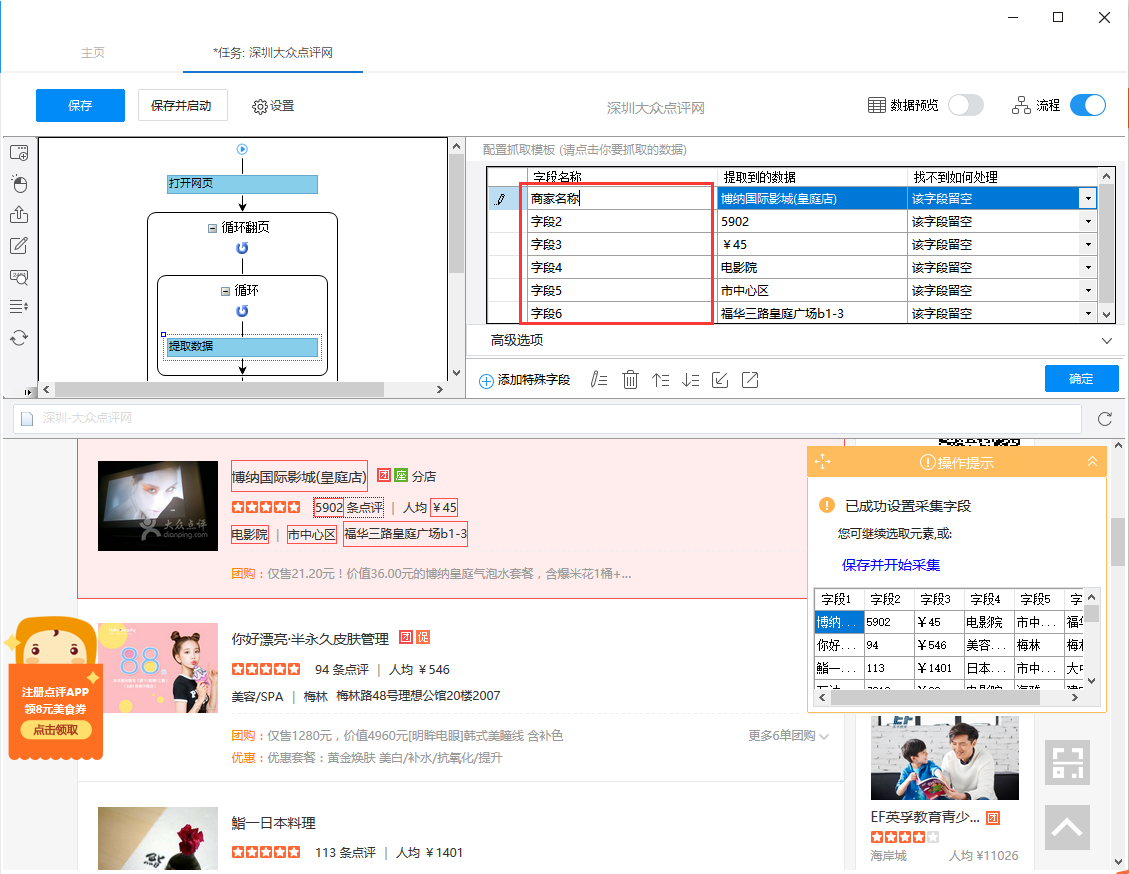This screenshot has height=874, width=1129.
Task: Click the captcha recognition sidebar icon
Action: coord(19,277)
